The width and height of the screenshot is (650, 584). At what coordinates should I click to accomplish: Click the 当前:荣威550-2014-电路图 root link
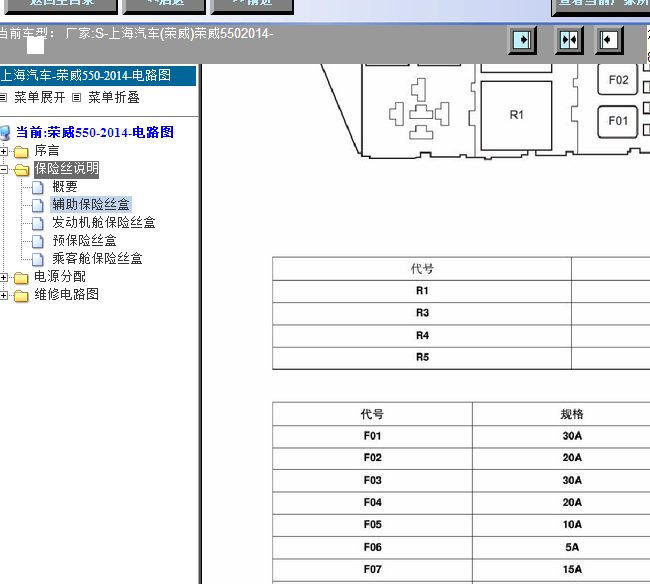click(x=95, y=133)
